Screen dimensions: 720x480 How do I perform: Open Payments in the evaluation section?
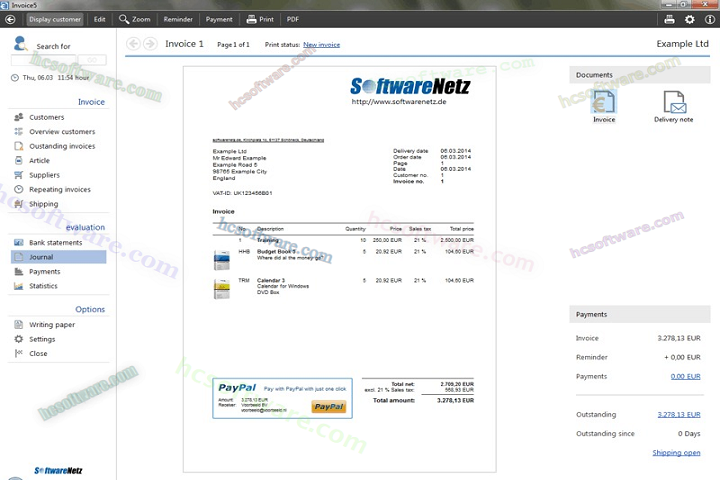45,271
